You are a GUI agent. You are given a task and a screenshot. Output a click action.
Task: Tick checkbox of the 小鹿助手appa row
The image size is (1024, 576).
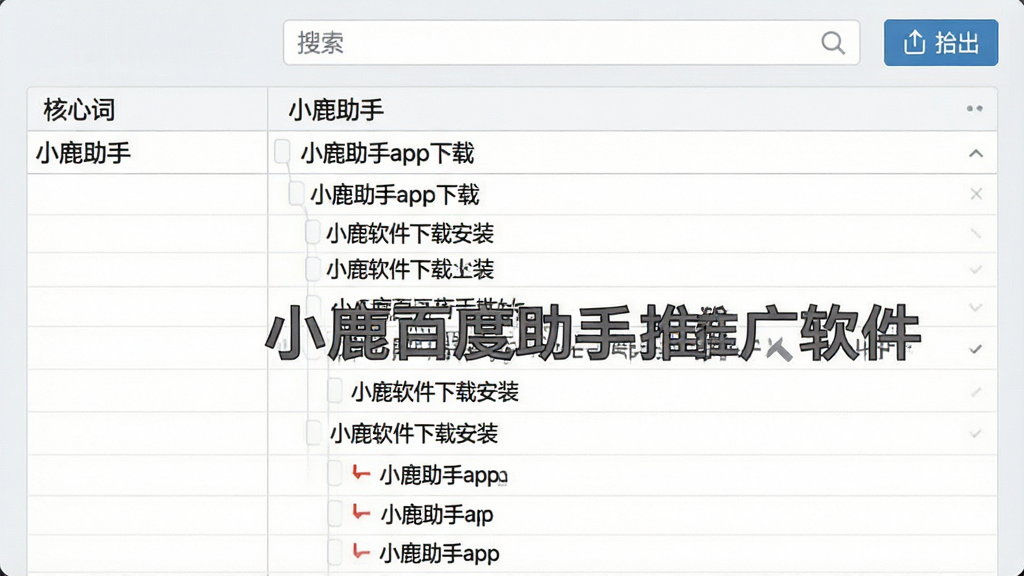(335, 474)
